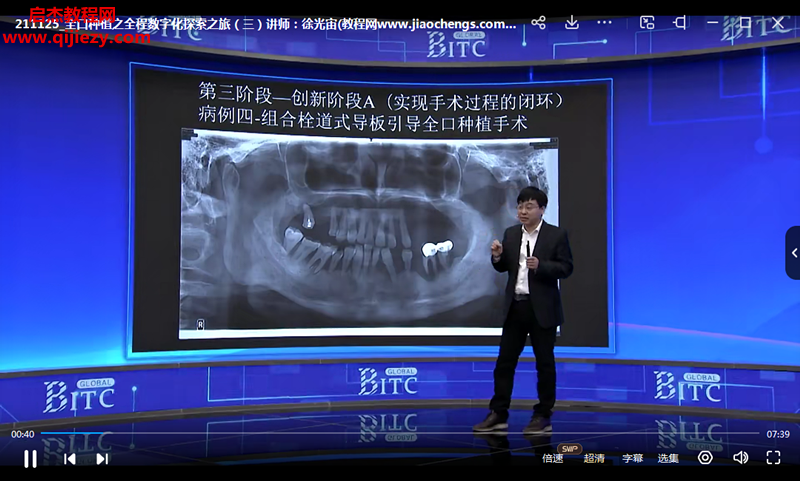Screen dimensions: 800x481
Task: Open 字幕 subtitles settings
Action: (x=633, y=458)
